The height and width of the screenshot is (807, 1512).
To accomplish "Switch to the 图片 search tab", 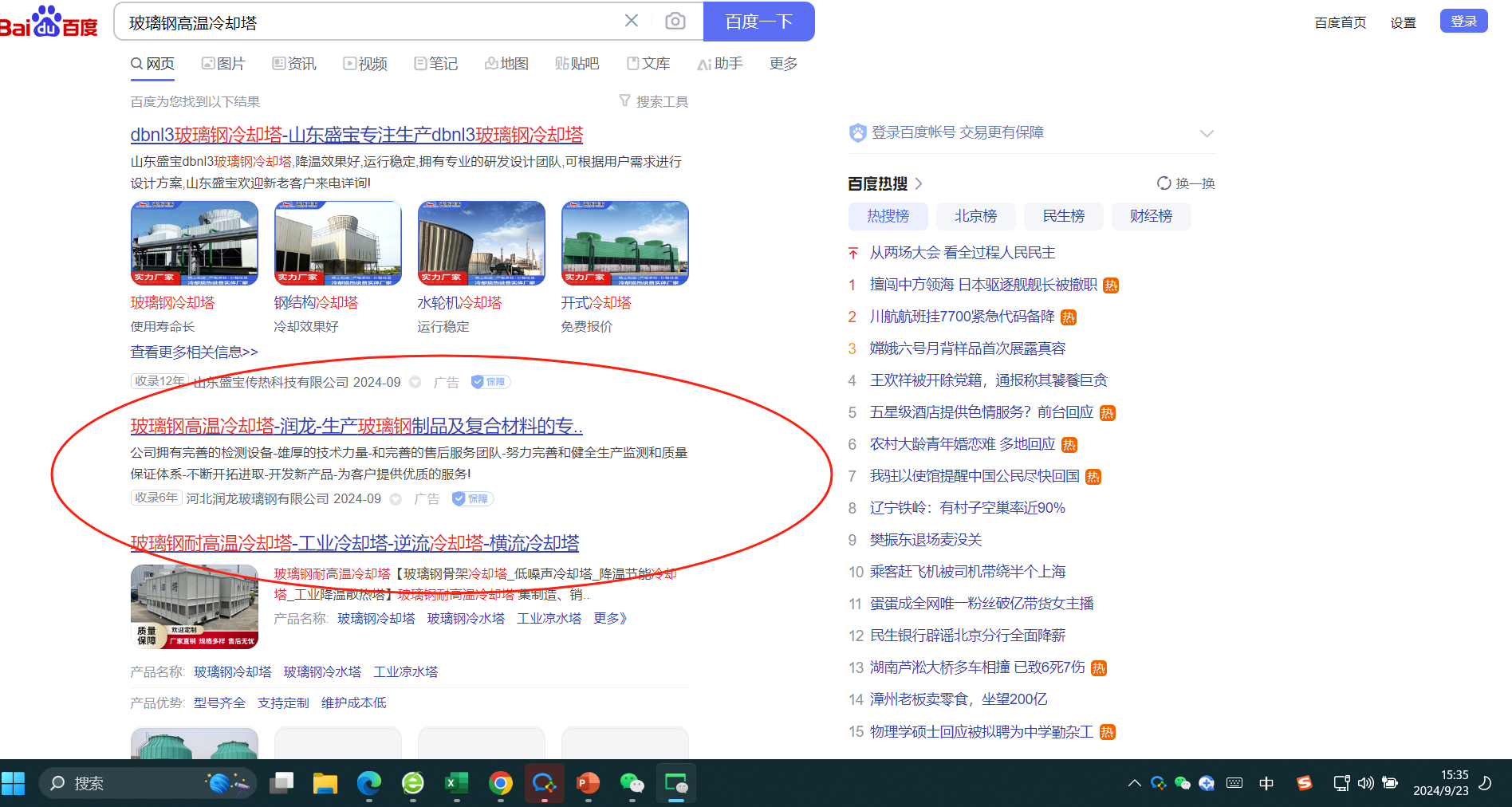I will 223,64.
